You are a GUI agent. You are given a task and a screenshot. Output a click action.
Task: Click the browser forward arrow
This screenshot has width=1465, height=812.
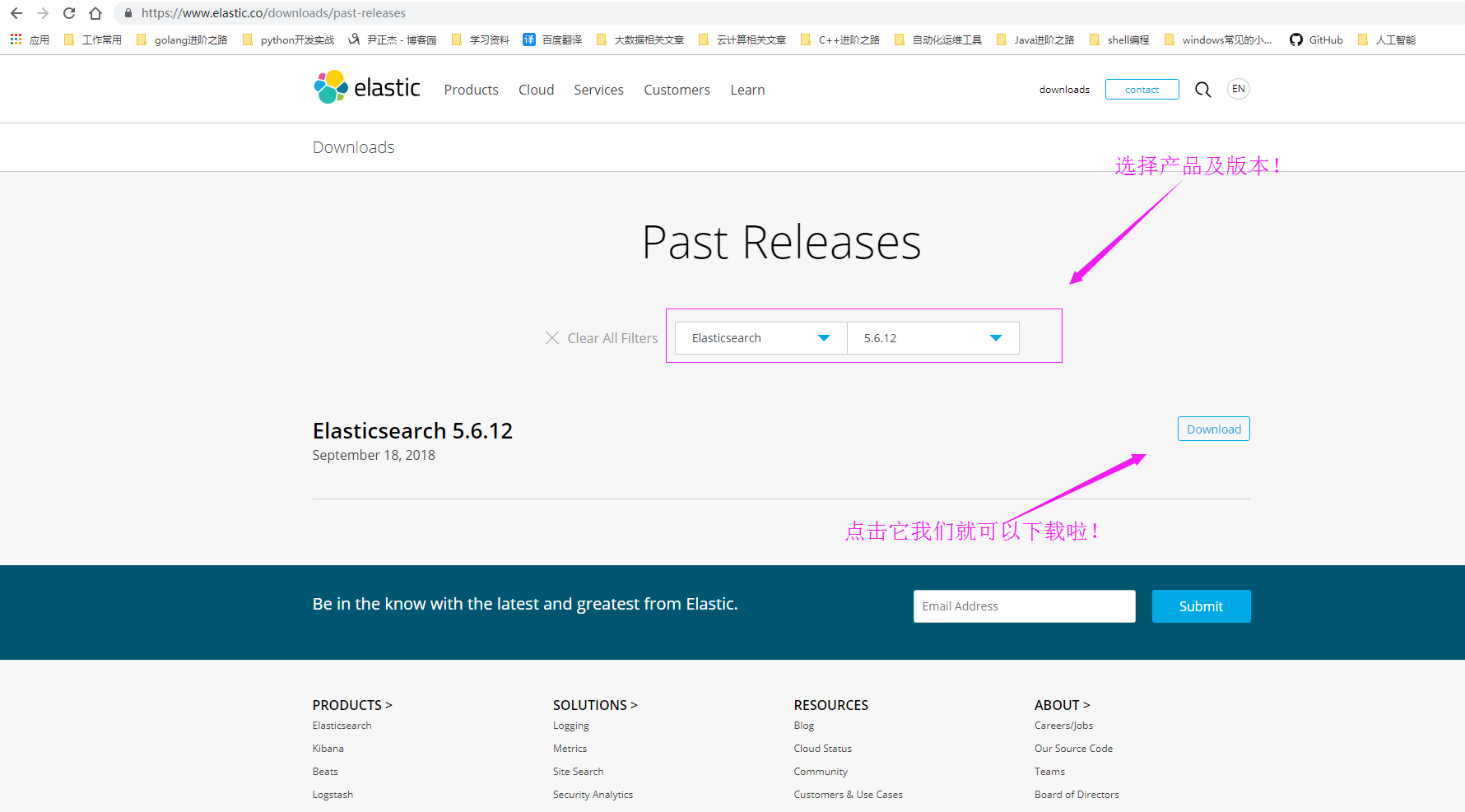pos(43,13)
